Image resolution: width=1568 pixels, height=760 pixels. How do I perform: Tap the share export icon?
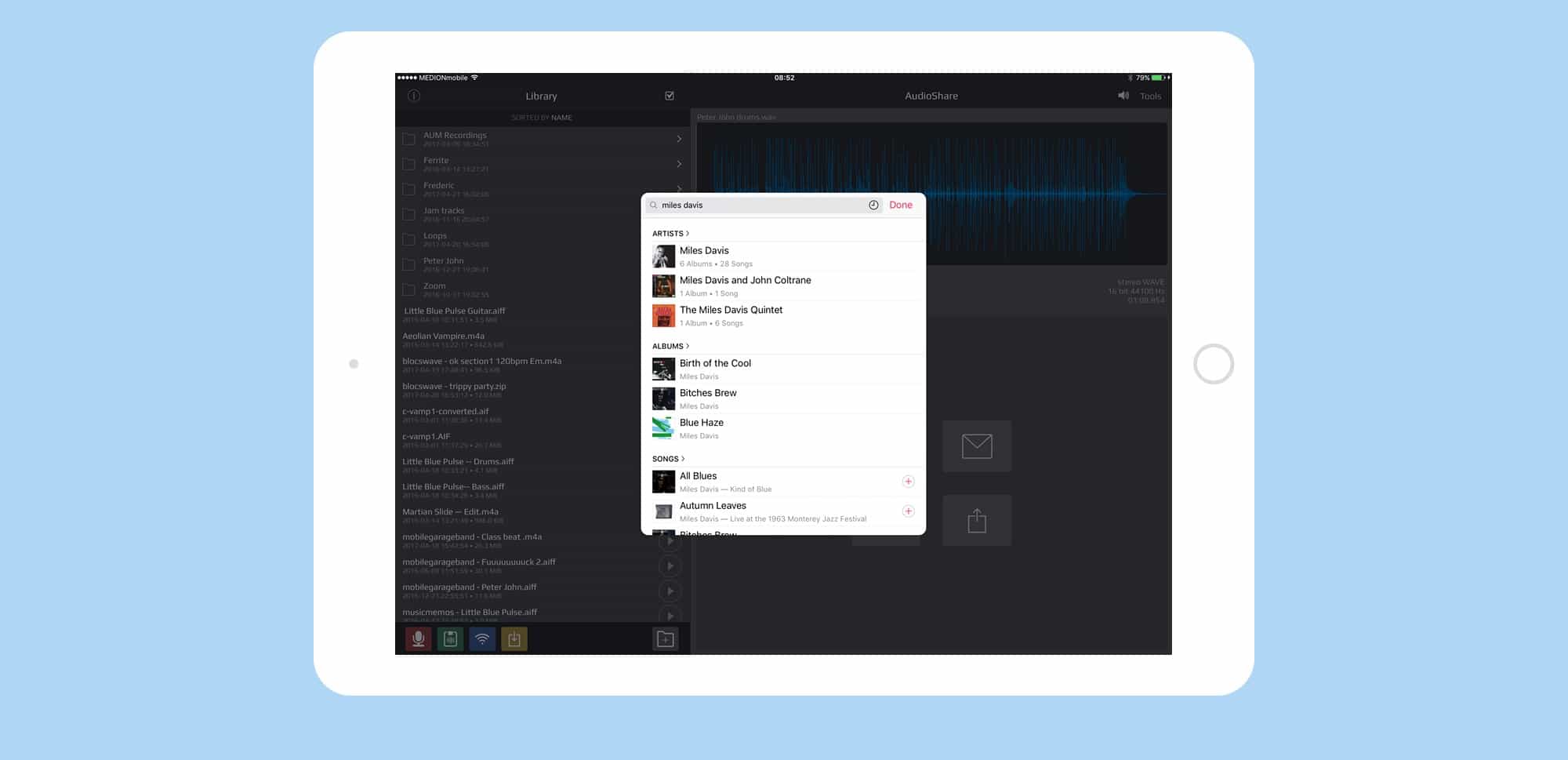click(x=976, y=521)
